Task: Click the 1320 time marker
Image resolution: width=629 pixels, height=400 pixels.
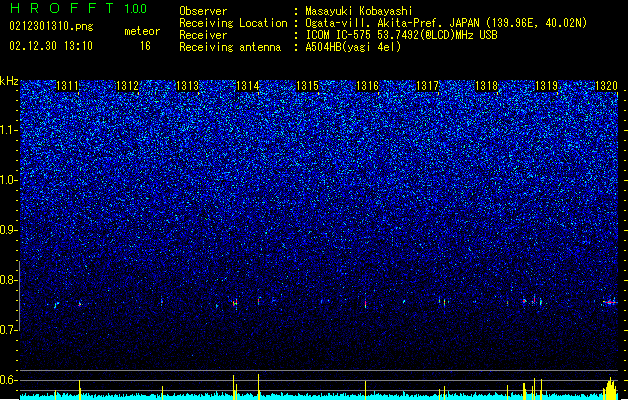Action: (606, 86)
